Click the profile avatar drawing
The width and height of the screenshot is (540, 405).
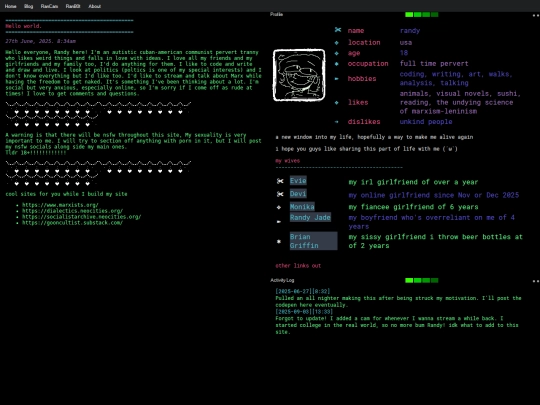tap(299, 75)
